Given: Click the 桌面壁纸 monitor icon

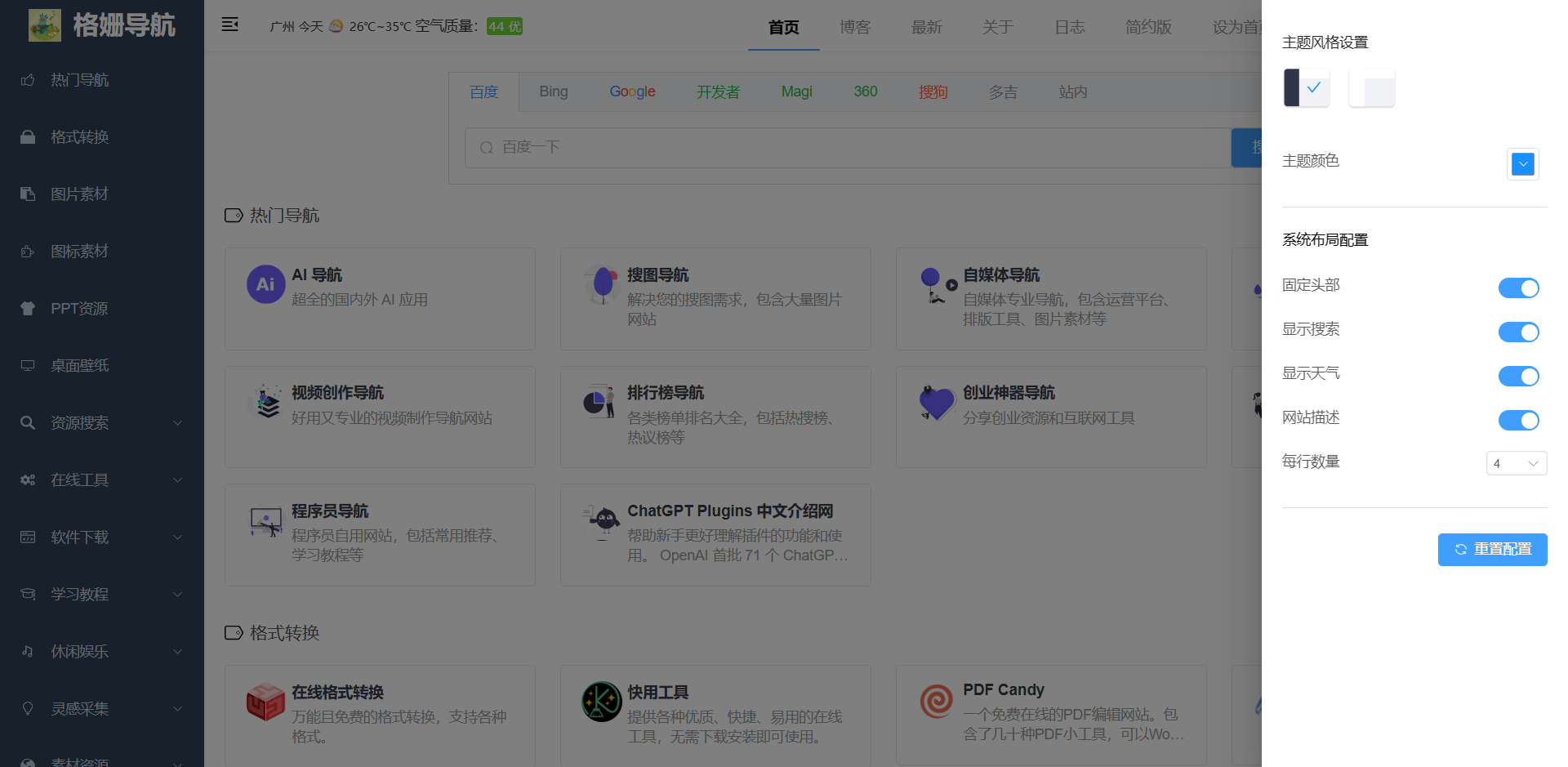Looking at the screenshot, I should coord(28,366).
